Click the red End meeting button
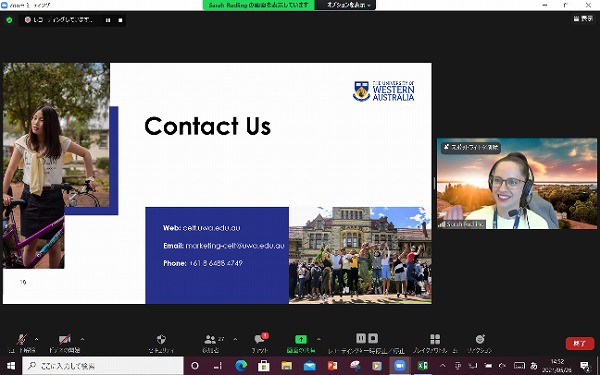This screenshot has width=600, height=375. click(x=580, y=343)
